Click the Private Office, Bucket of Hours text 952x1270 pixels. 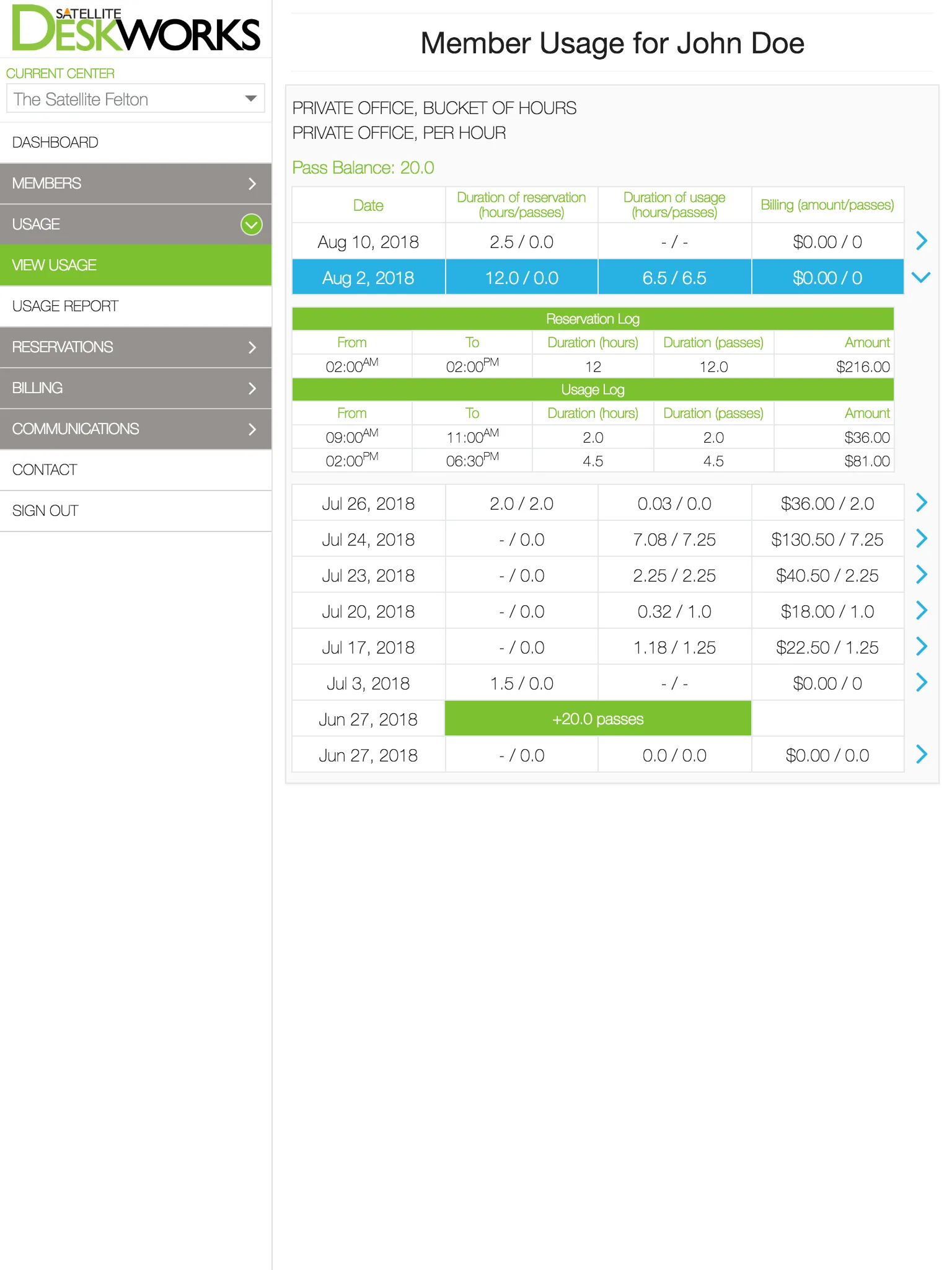(x=434, y=108)
